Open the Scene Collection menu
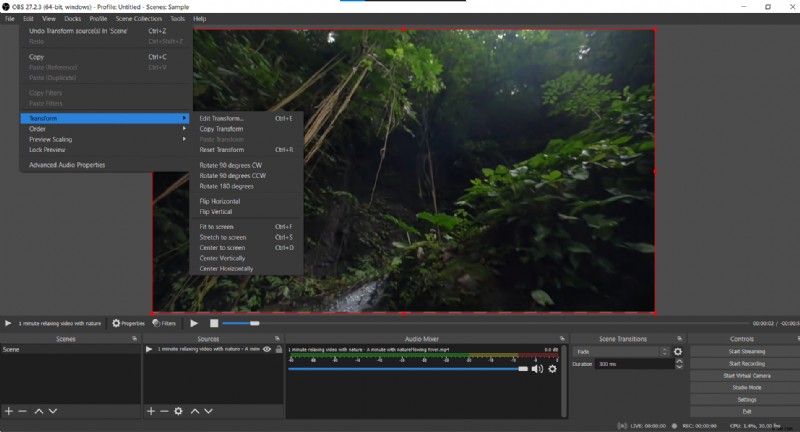 pos(138,19)
